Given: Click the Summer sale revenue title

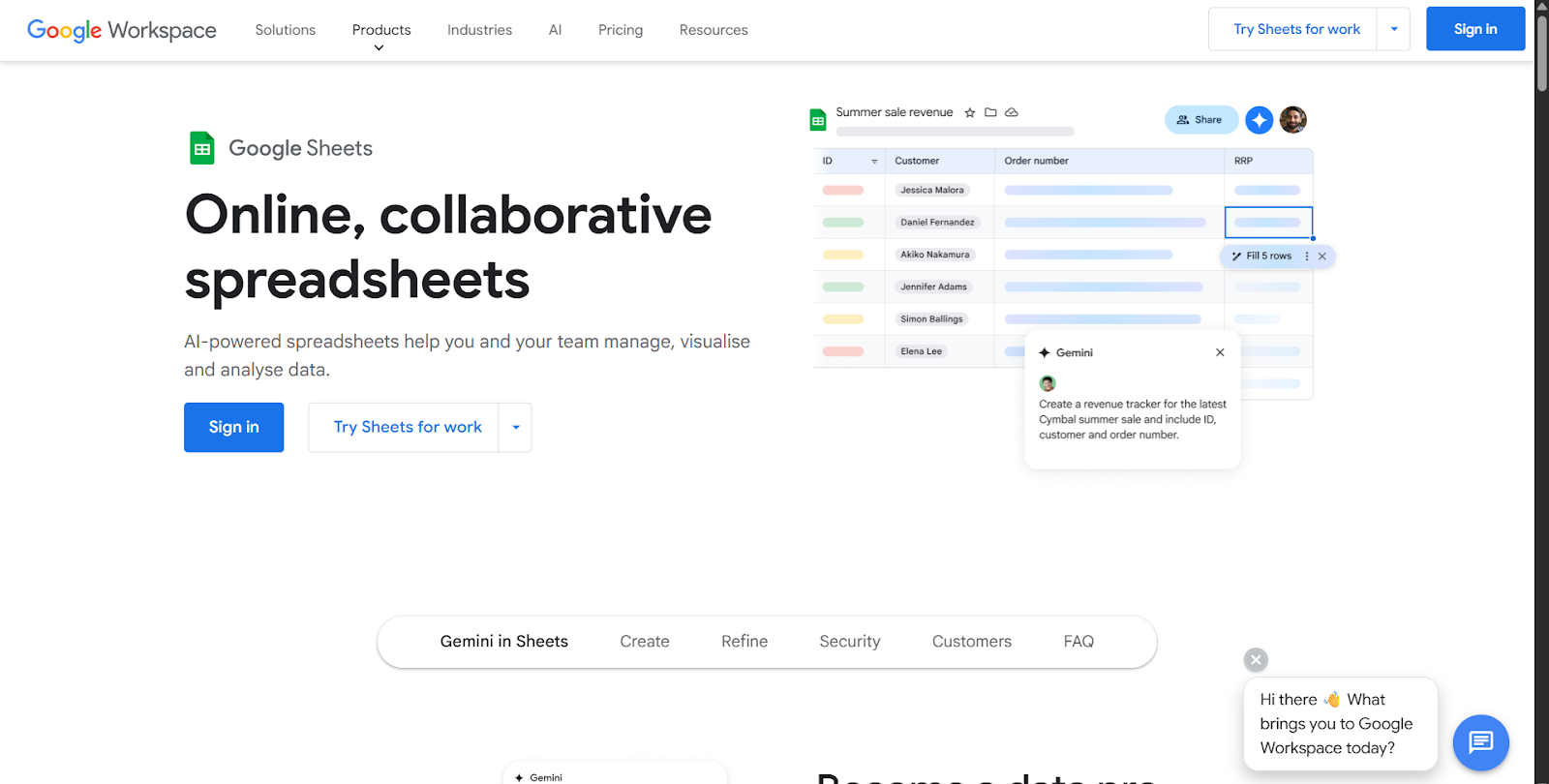Looking at the screenshot, I should point(895,112).
